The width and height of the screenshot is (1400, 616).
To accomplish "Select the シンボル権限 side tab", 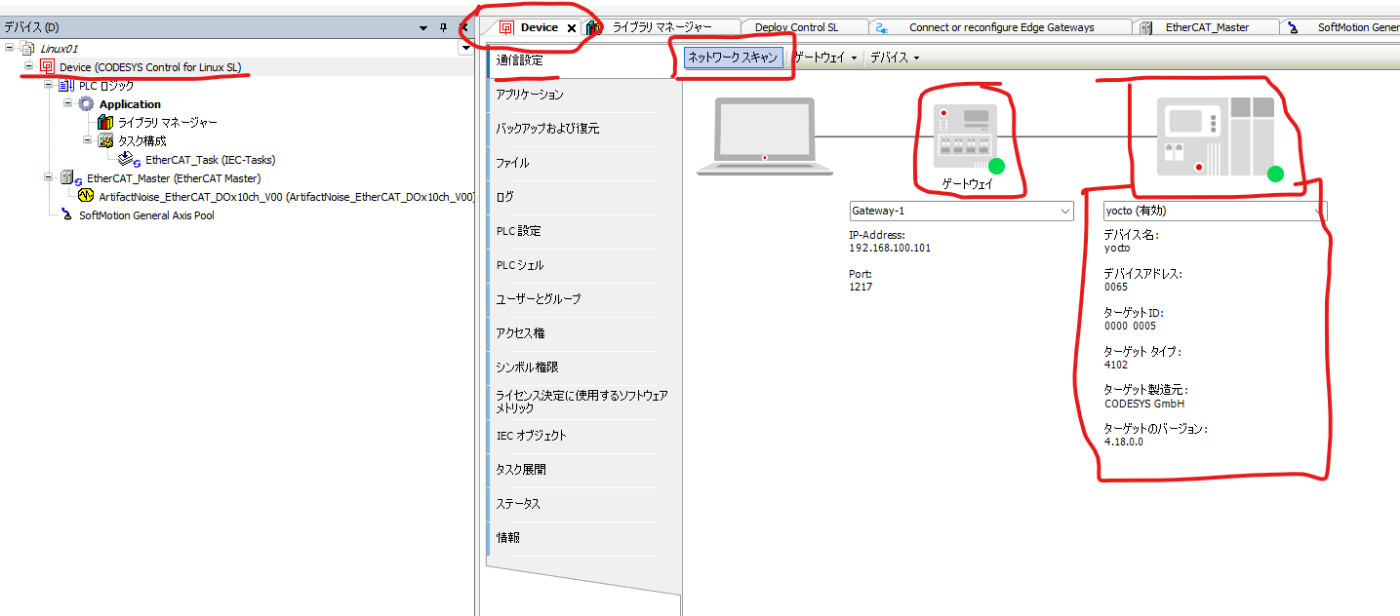I will pyautogui.click(x=584, y=366).
